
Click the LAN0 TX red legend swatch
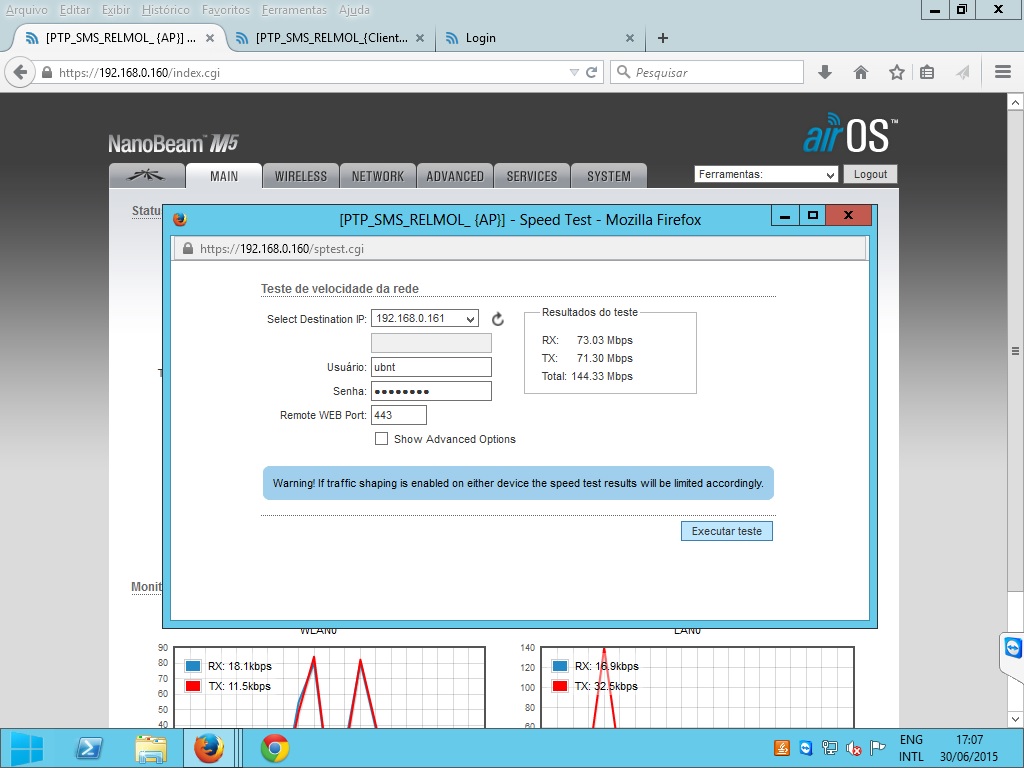click(560, 686)
